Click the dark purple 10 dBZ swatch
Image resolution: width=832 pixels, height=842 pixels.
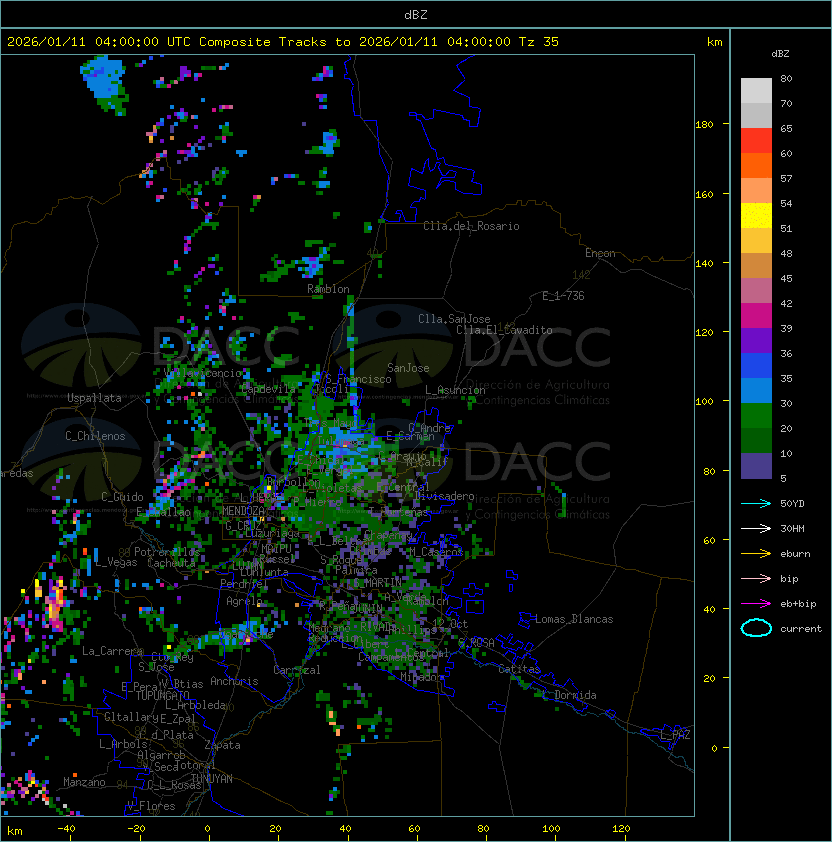tap(756, 466)
